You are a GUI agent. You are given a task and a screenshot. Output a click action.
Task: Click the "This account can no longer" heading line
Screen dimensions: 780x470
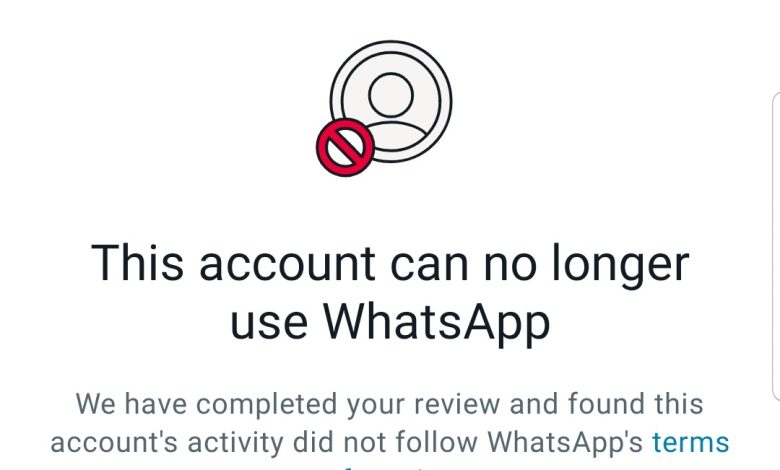pos(390,265)
